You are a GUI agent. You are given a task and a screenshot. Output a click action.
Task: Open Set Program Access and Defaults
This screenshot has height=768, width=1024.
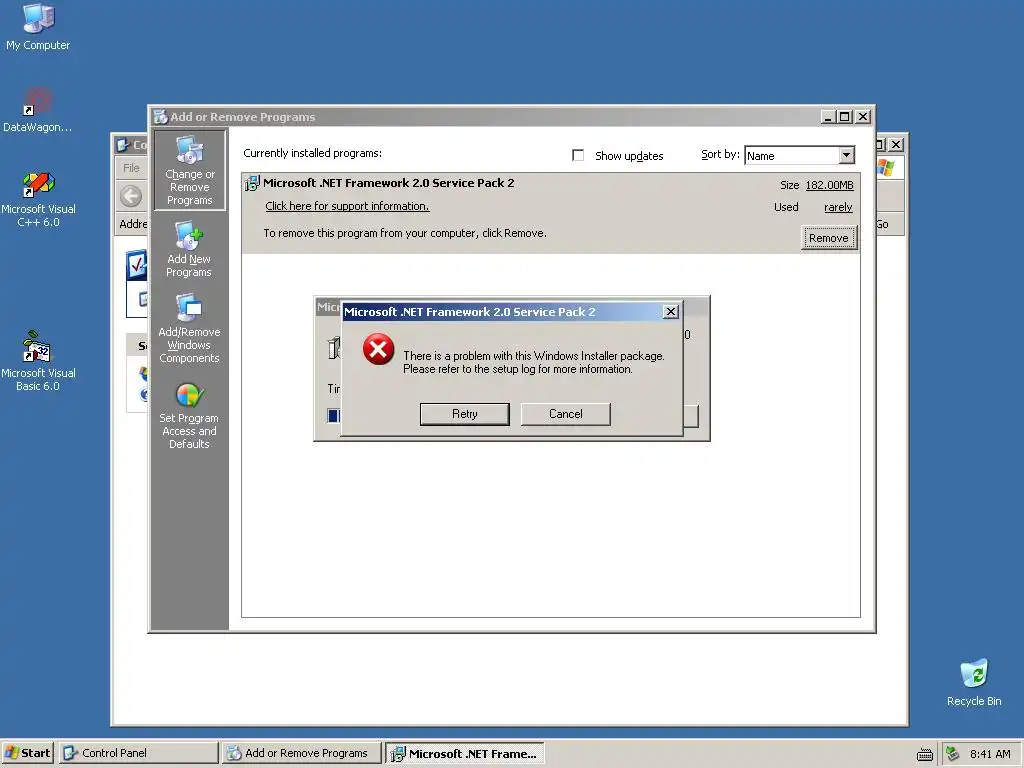pyautogui.click(x=189, y=416)
